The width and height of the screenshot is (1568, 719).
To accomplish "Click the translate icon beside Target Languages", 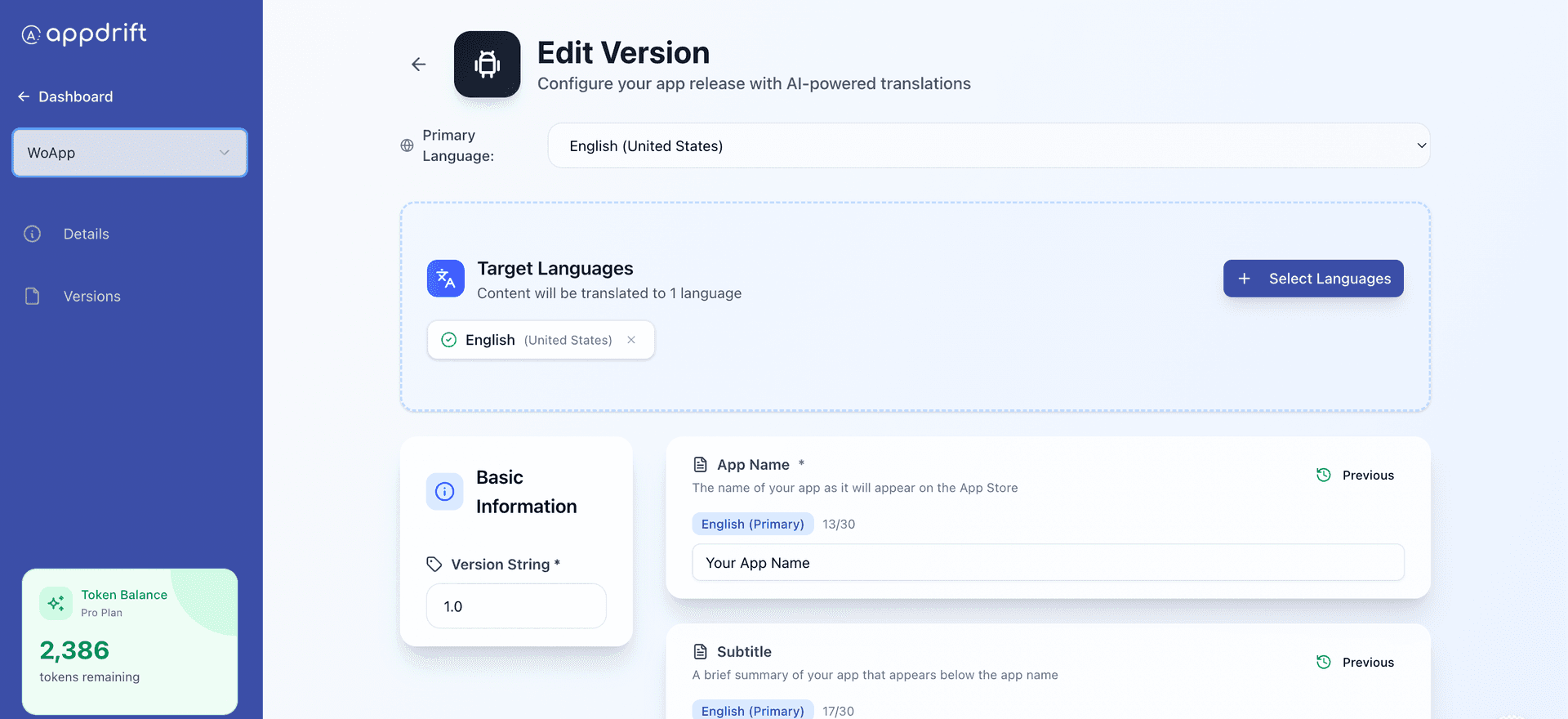I will (446, 279).
